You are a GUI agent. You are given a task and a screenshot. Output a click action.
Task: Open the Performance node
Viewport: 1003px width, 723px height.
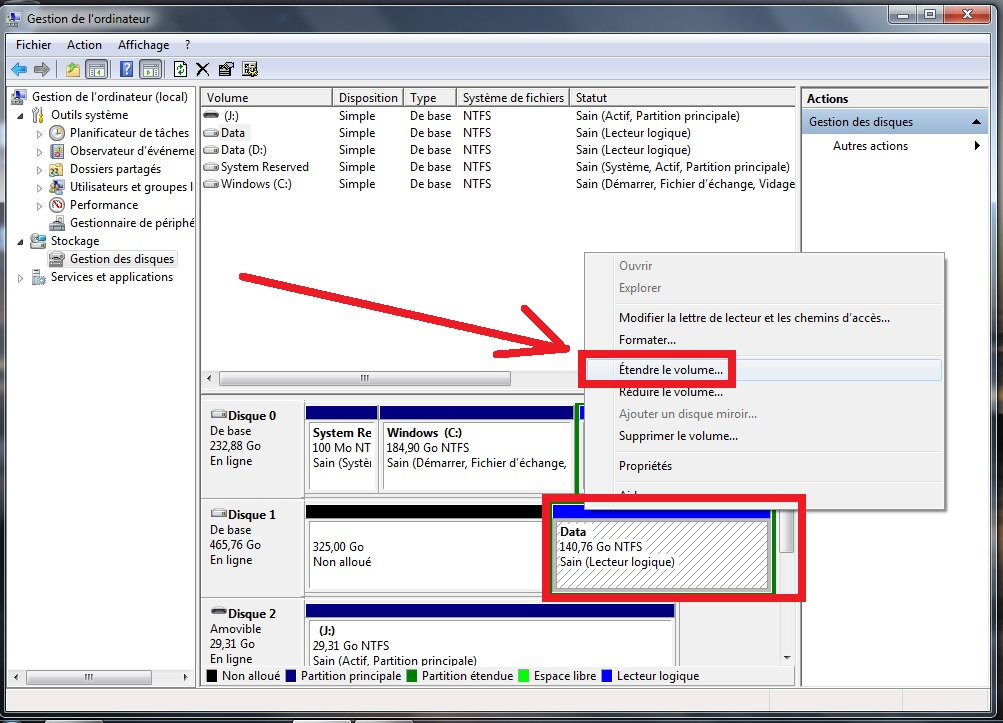(104, 205)
